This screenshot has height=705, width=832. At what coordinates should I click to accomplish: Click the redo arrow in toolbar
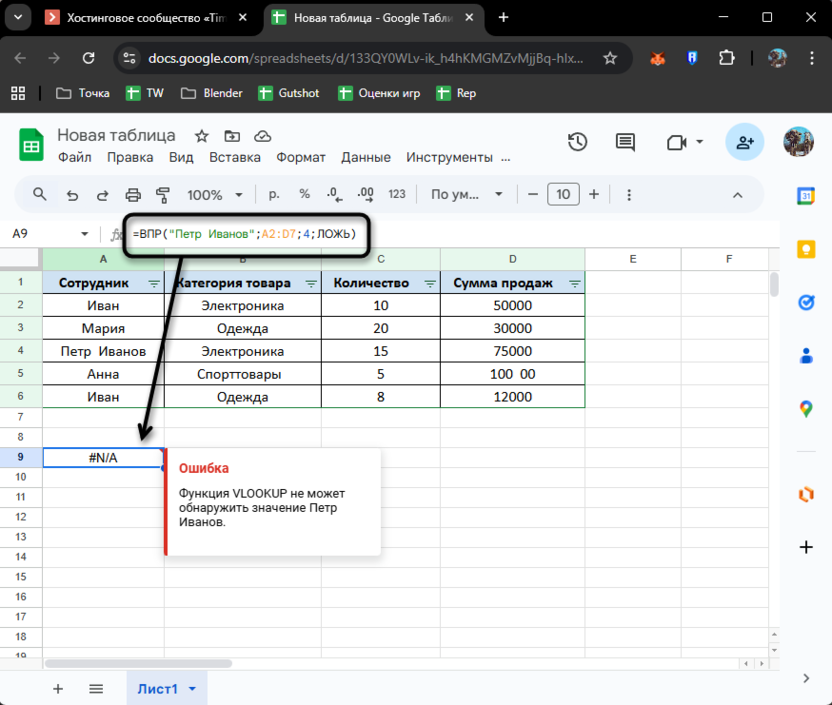102,195
